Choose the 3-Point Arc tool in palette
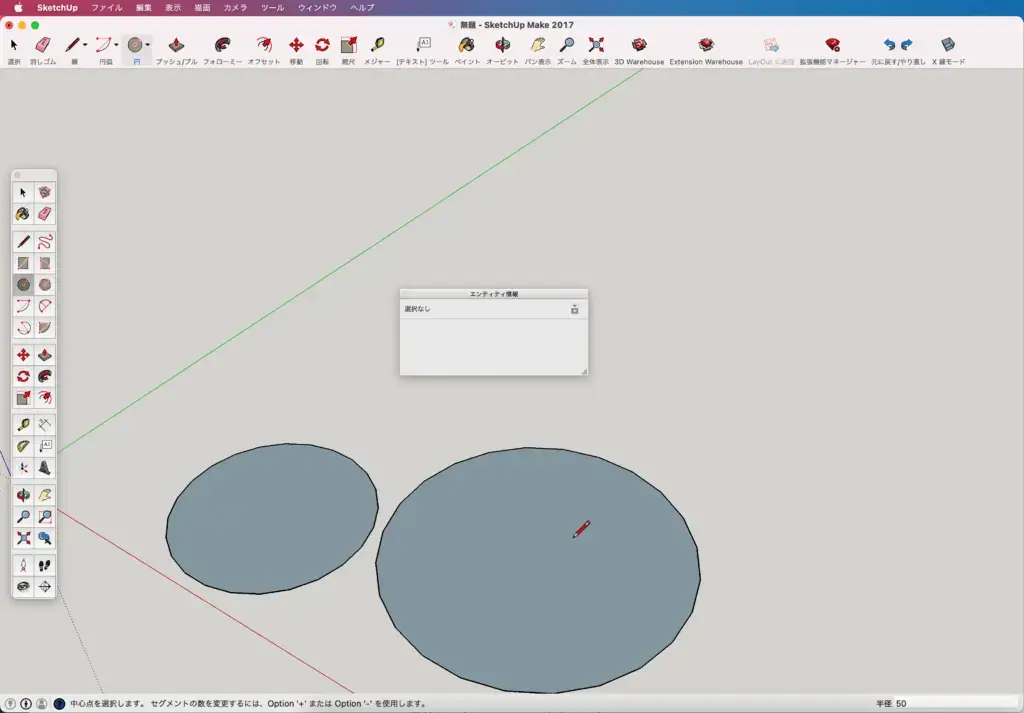Screen dimensions: 1024x713 23,327
